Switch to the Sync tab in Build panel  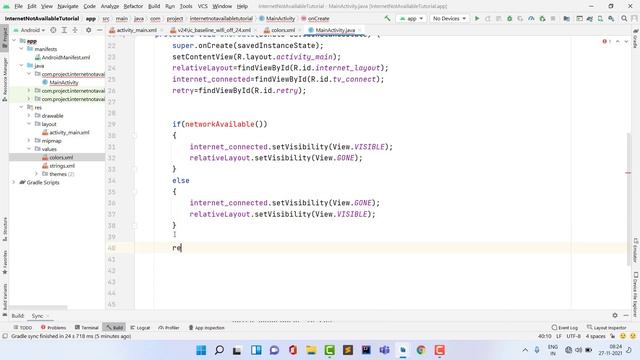point(37,316)
